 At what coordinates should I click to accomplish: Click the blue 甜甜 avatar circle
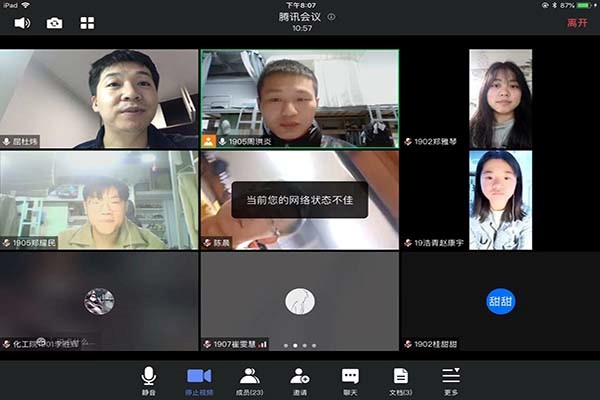(x=500, y=301)
